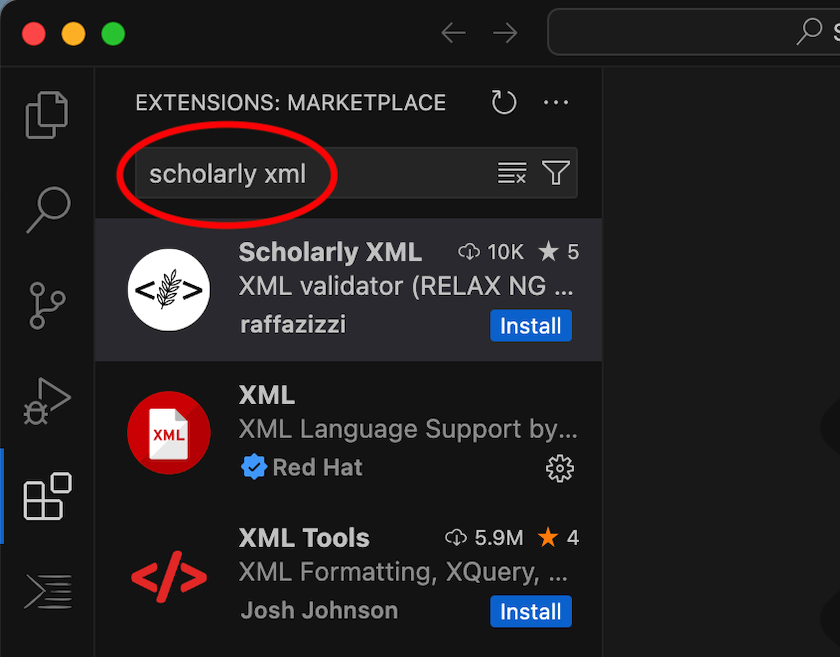Navigate forward using the arrow
Viewport: 840px width, 657px height.
(505, 32)
